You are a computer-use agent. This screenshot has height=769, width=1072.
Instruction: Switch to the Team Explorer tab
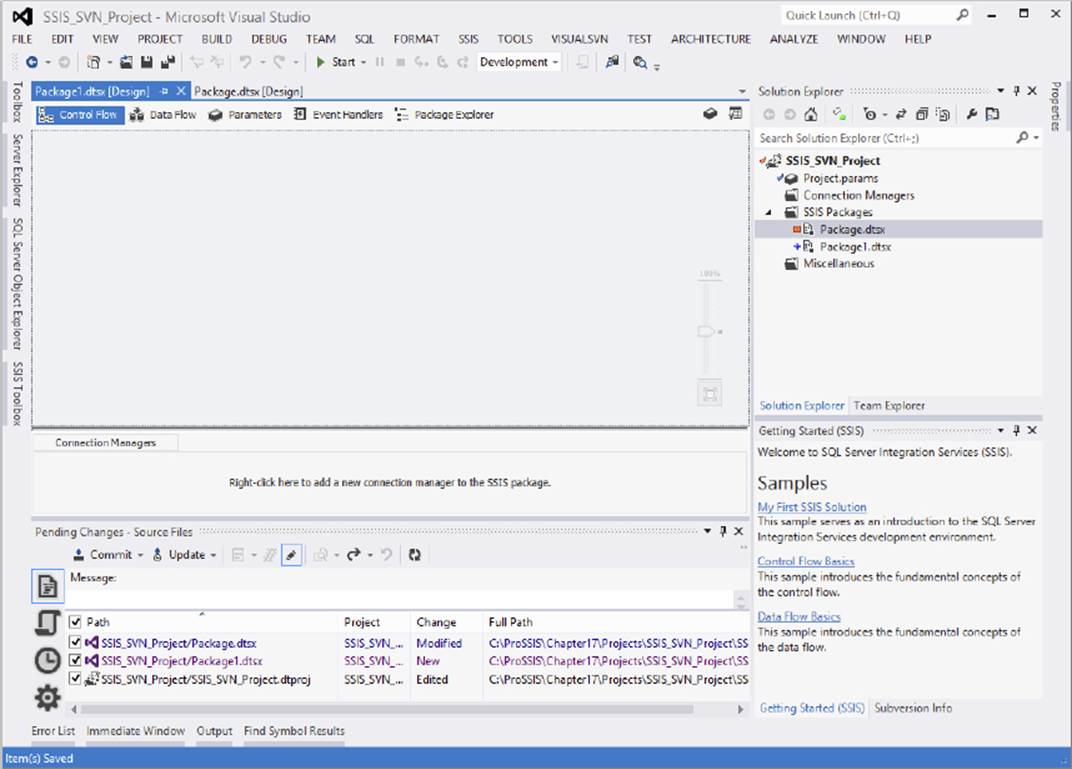889,406
